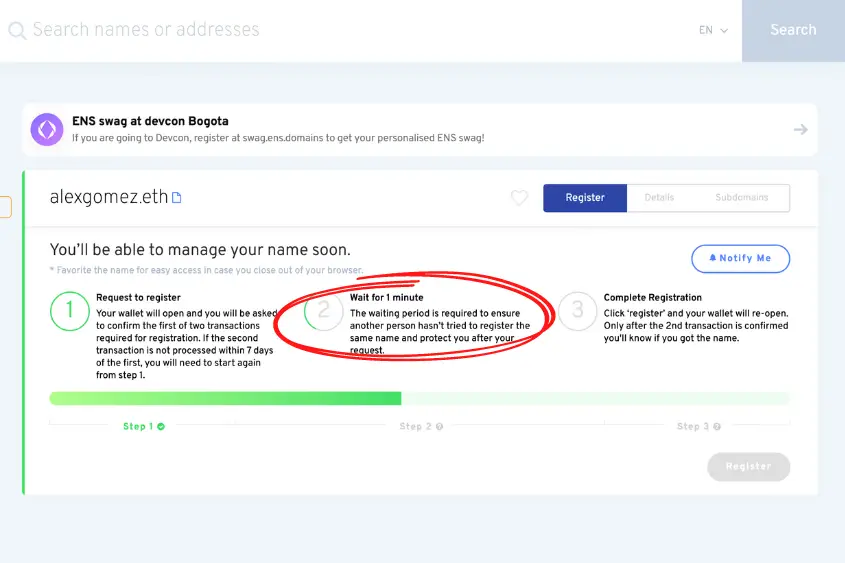
Task: Click the 'Complete Registration' heading
Action: pyautogui.click(x=653, y=297)
